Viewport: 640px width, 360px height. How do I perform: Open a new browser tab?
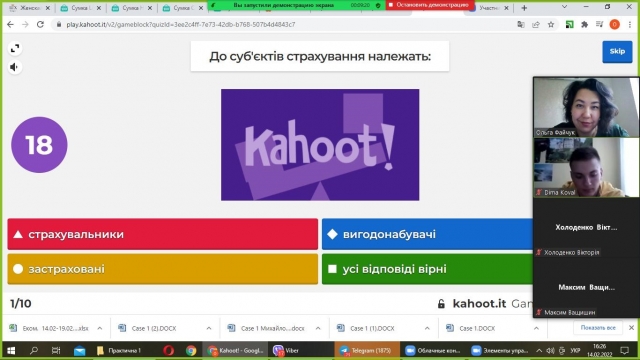coord(524,8)
